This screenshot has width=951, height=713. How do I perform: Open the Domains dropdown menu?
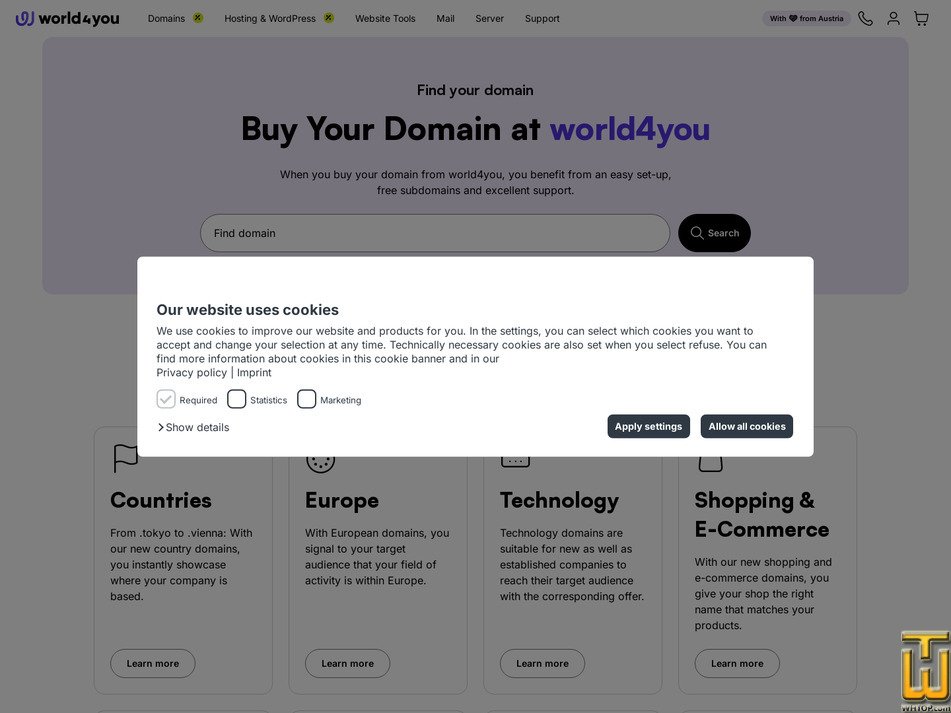point(167,18)
